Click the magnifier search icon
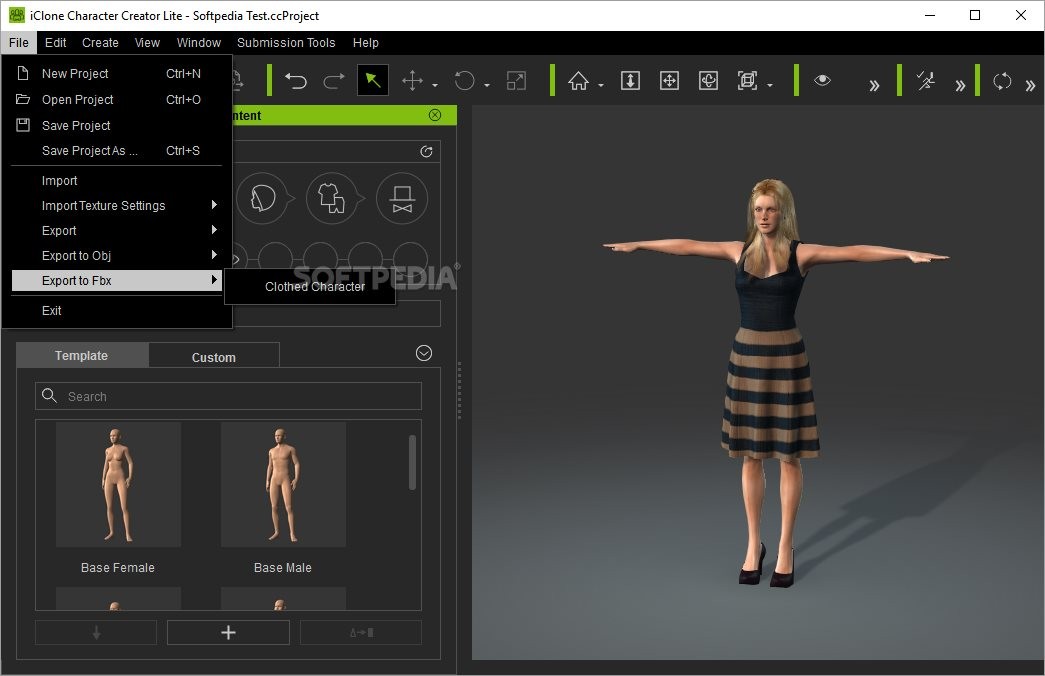Image resolution: width=1045 pixels, height=676 pixels. click(x=49, y=395)
